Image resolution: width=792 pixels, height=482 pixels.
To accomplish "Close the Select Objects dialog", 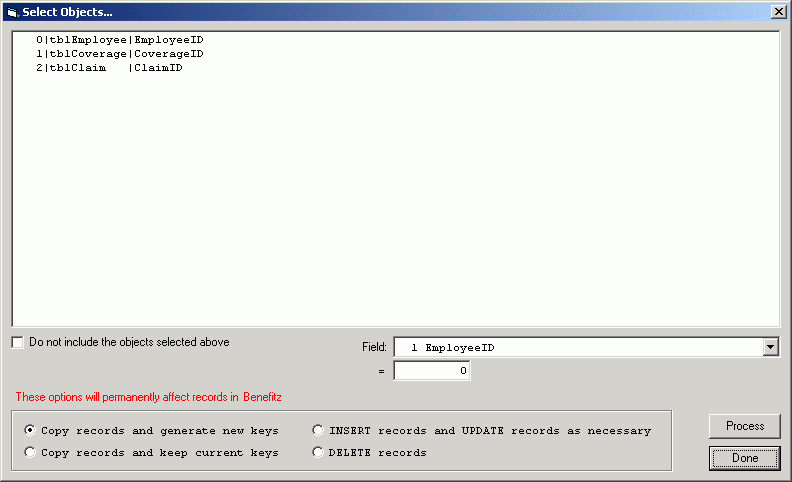I will click(778, 11).
